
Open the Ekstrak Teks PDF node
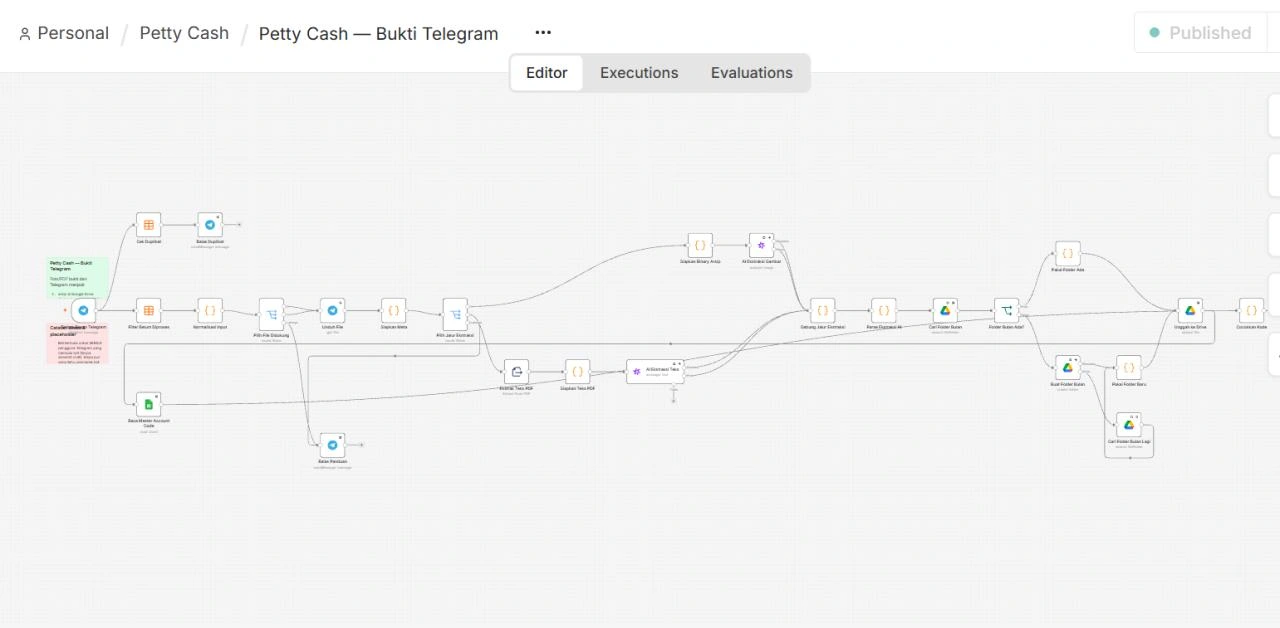point(516,372)
